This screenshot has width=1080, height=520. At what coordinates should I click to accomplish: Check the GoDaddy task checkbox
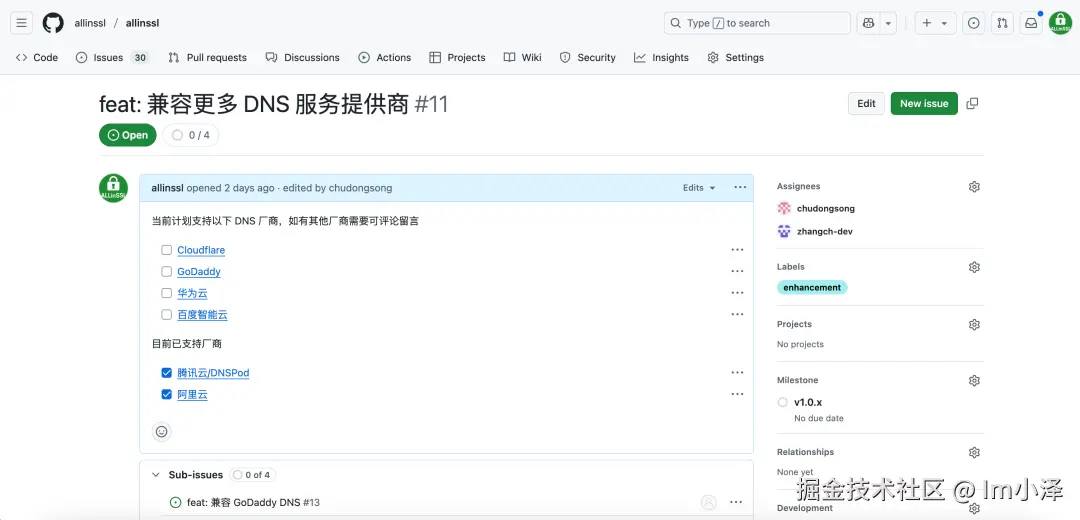[x=166, y=271]
